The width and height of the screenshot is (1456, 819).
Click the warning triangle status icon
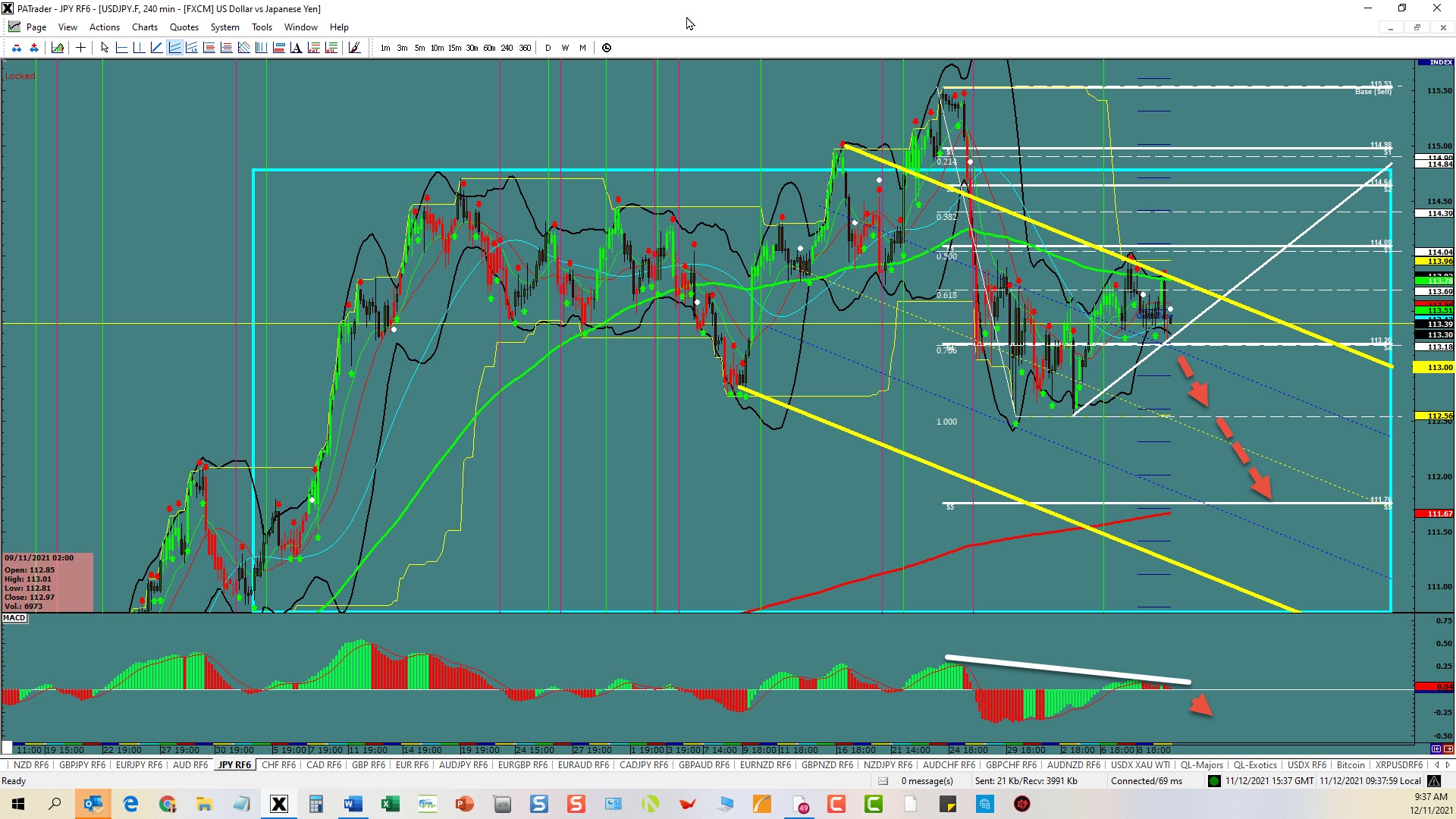pos(1434,781)
